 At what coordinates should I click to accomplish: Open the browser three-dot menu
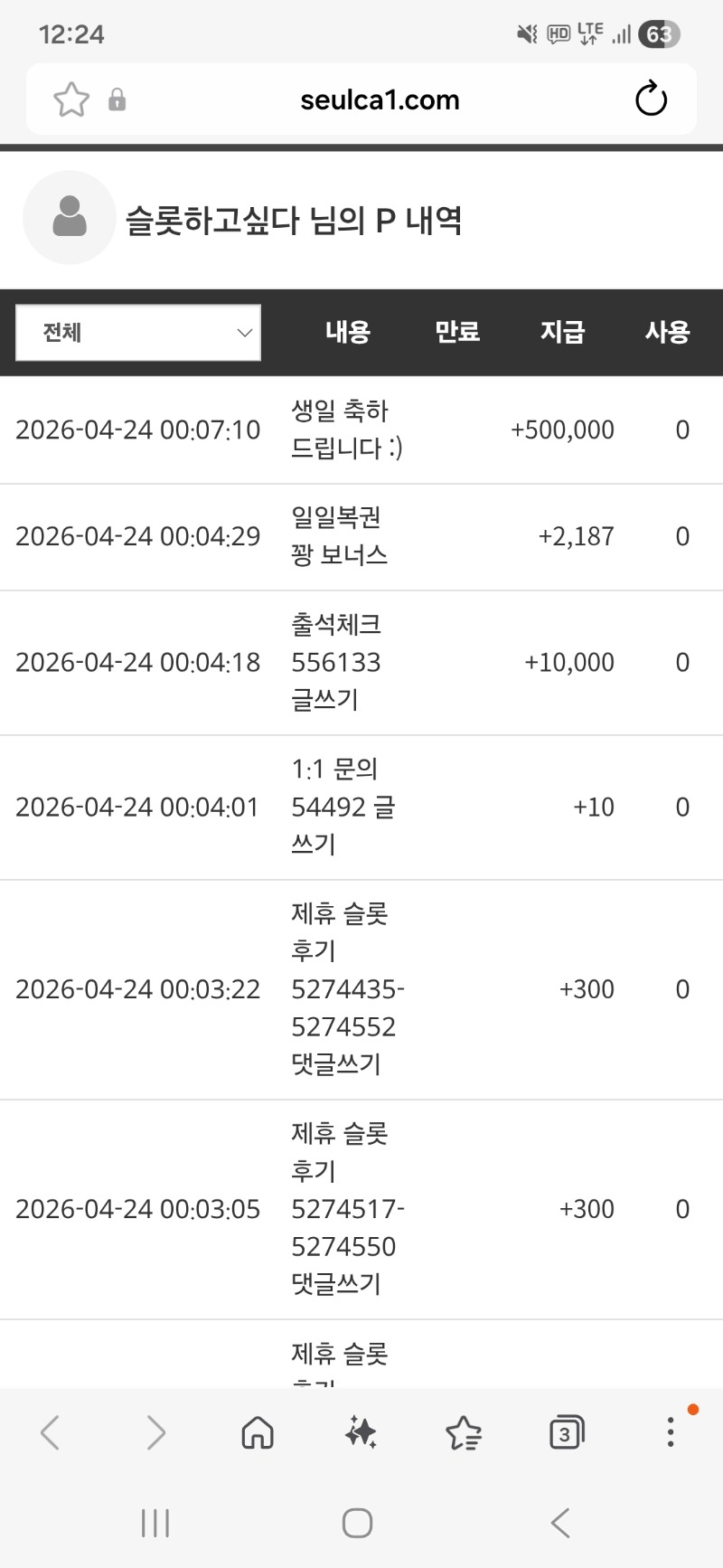(x=670, y=1432)
